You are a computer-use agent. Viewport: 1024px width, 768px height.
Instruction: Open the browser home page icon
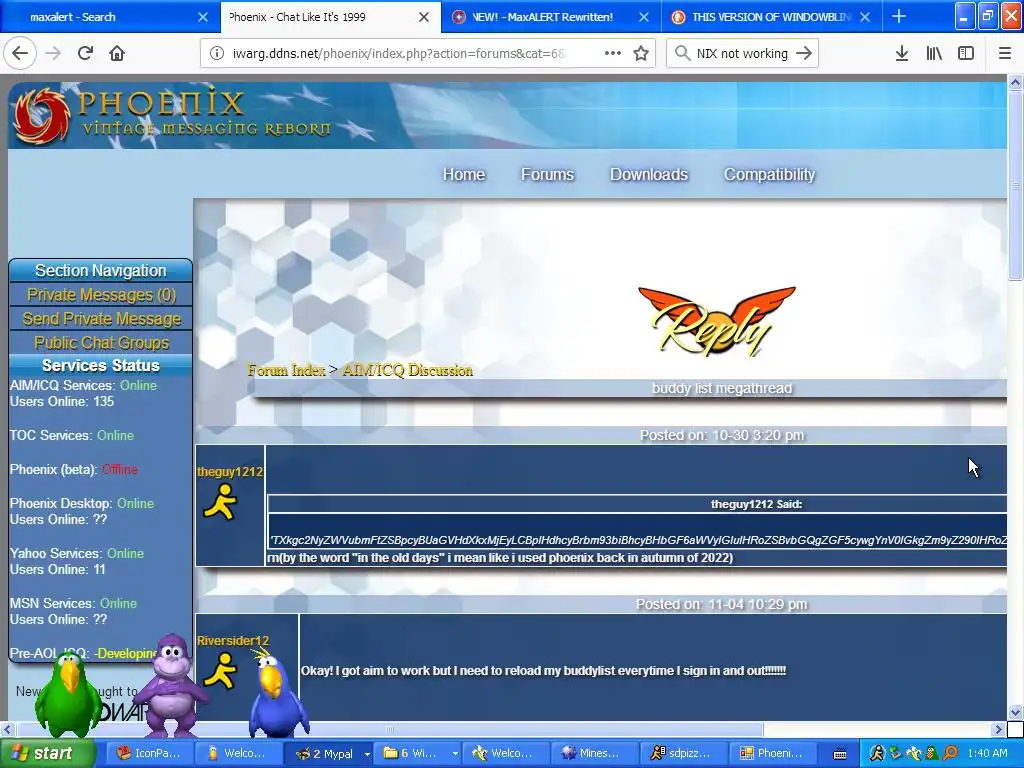(x=117, y=53)
